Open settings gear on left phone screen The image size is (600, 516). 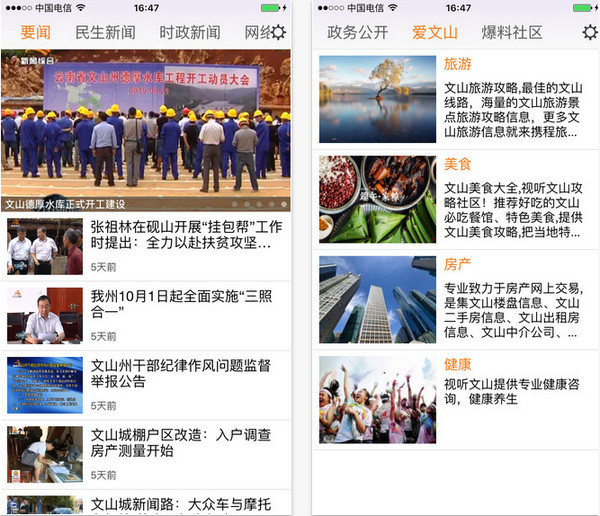coord(279,33)
